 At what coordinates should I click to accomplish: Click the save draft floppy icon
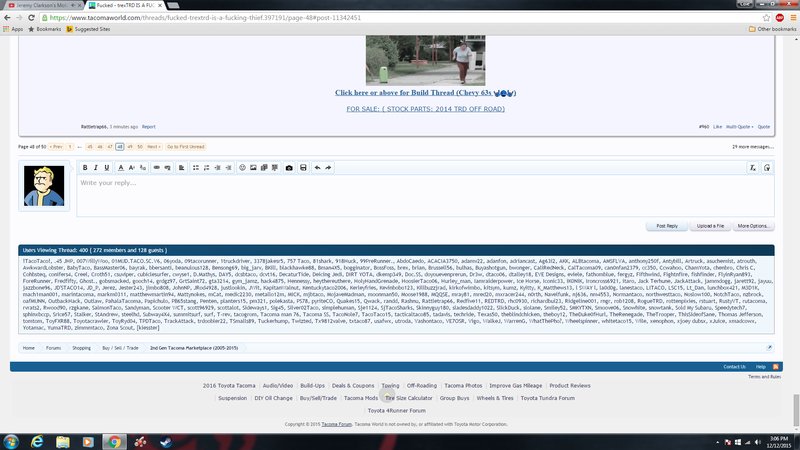coord(303,168)
